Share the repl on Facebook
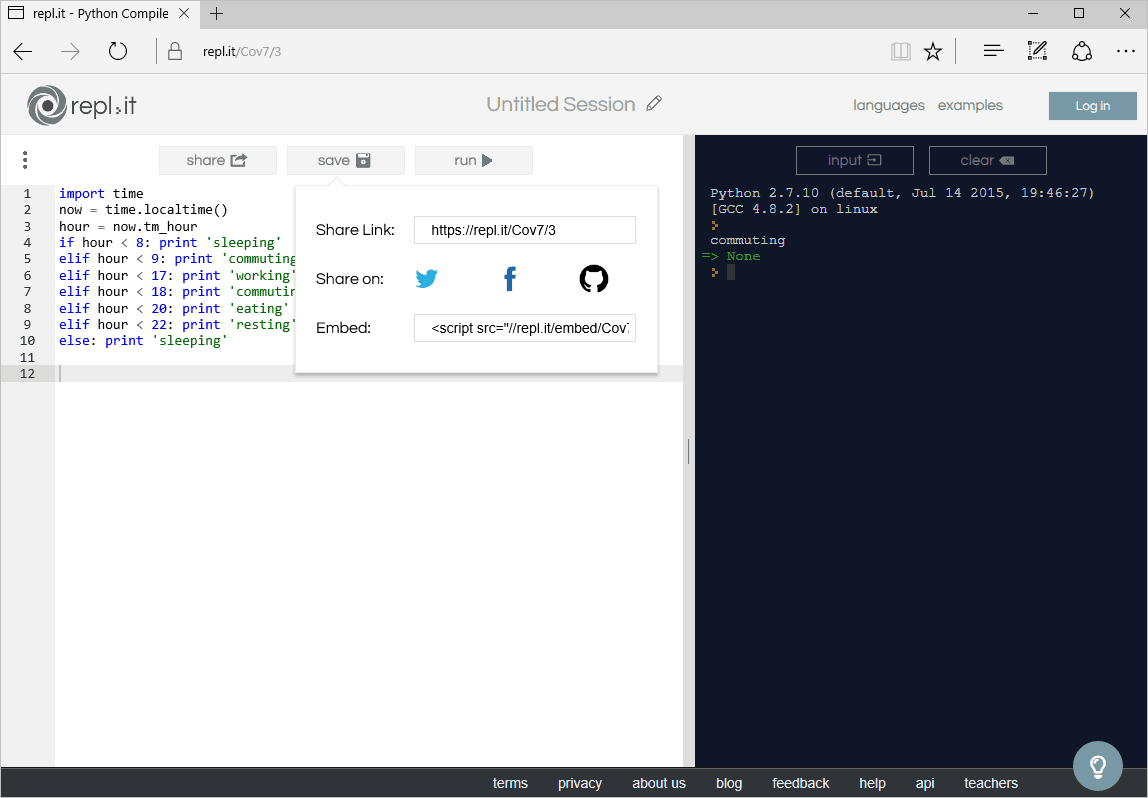 coord(510,279)
